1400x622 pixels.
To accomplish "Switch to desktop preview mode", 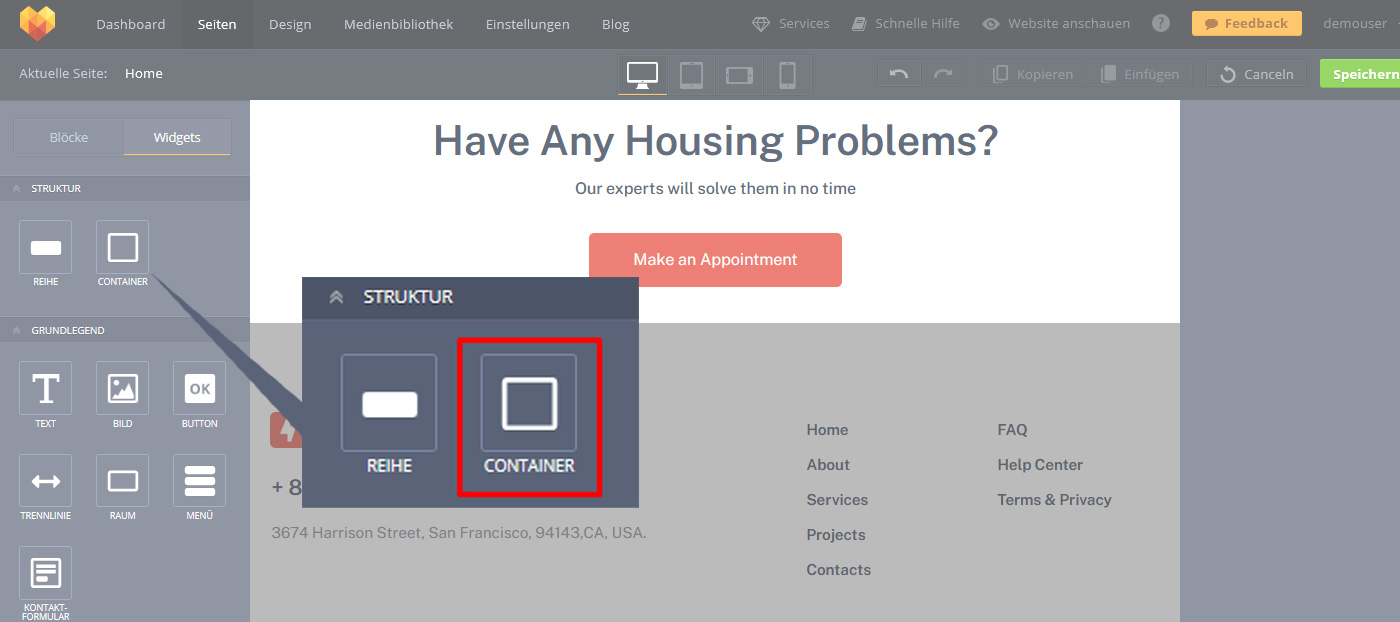I will click(x=642, y=74).
